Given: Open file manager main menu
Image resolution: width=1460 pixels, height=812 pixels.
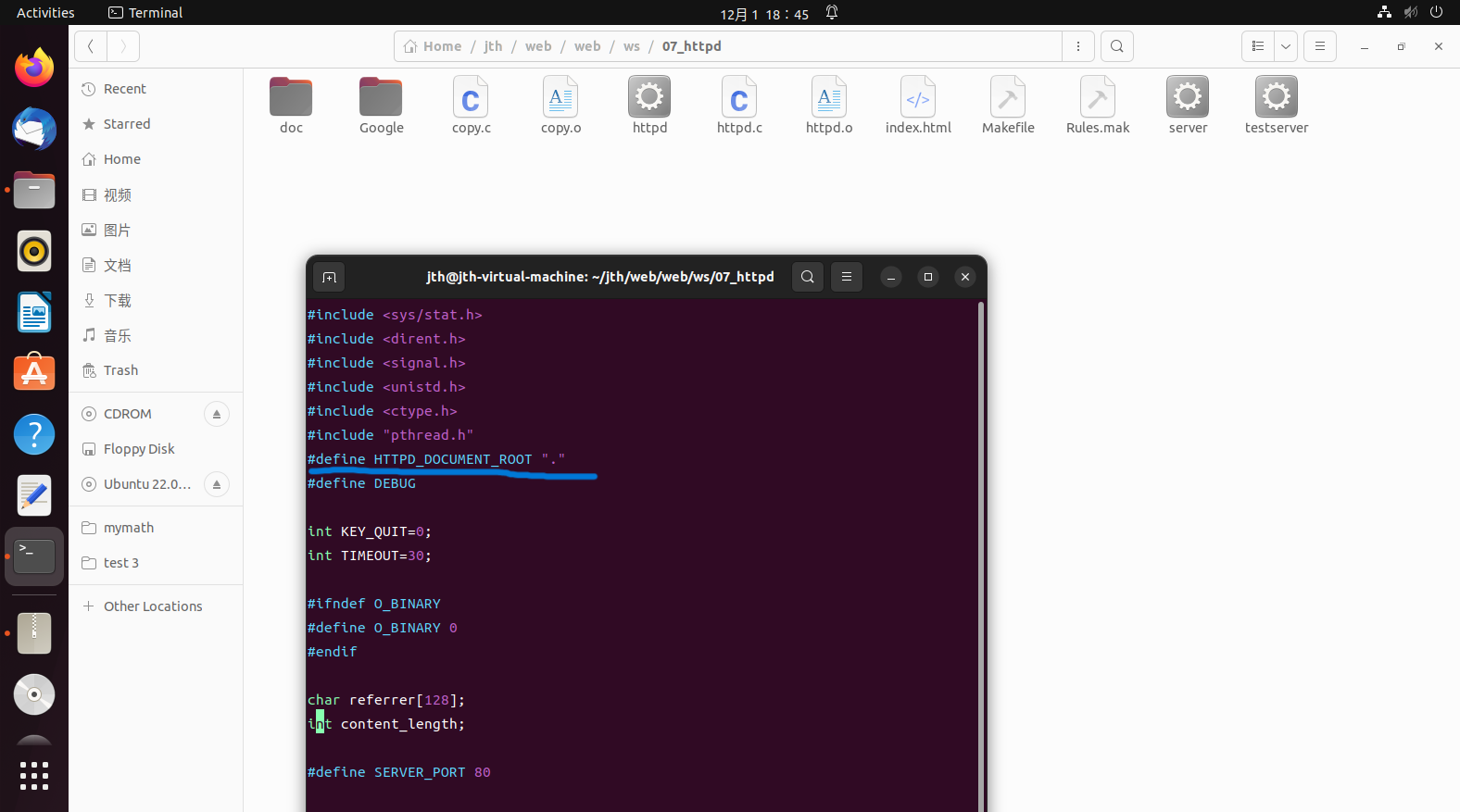Looking at the screenshot, I should [x=1320, y=46].
